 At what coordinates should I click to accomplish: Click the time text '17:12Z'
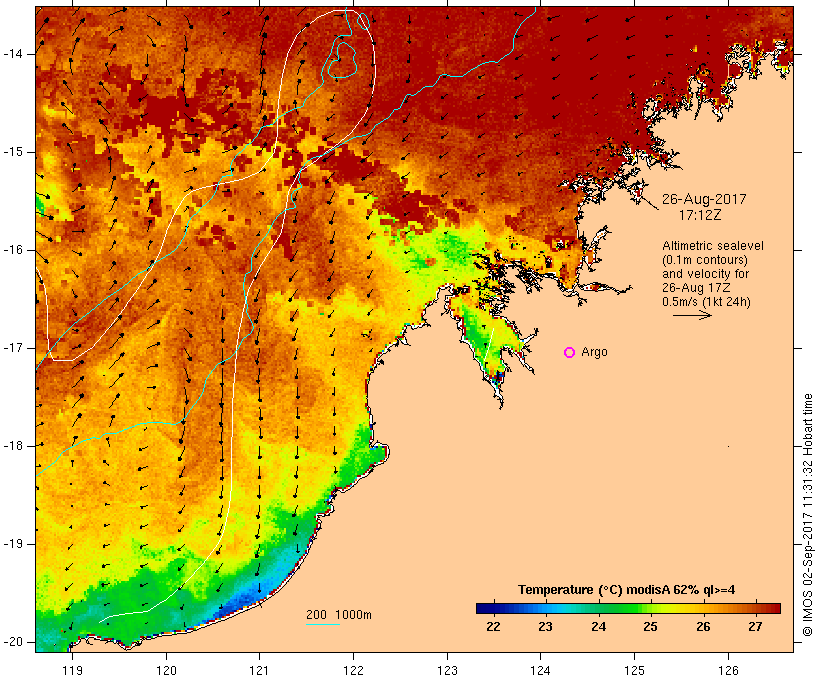pyautogui.click(x=700, y=215)
